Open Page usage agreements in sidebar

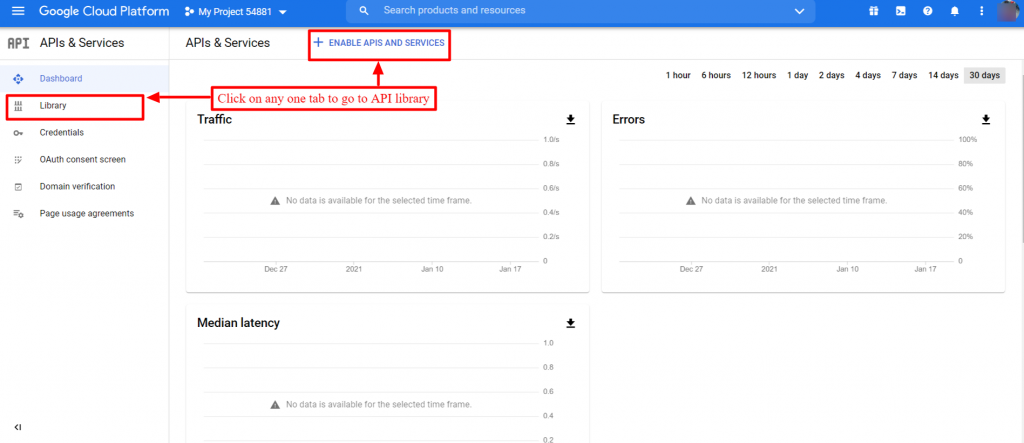84,214
